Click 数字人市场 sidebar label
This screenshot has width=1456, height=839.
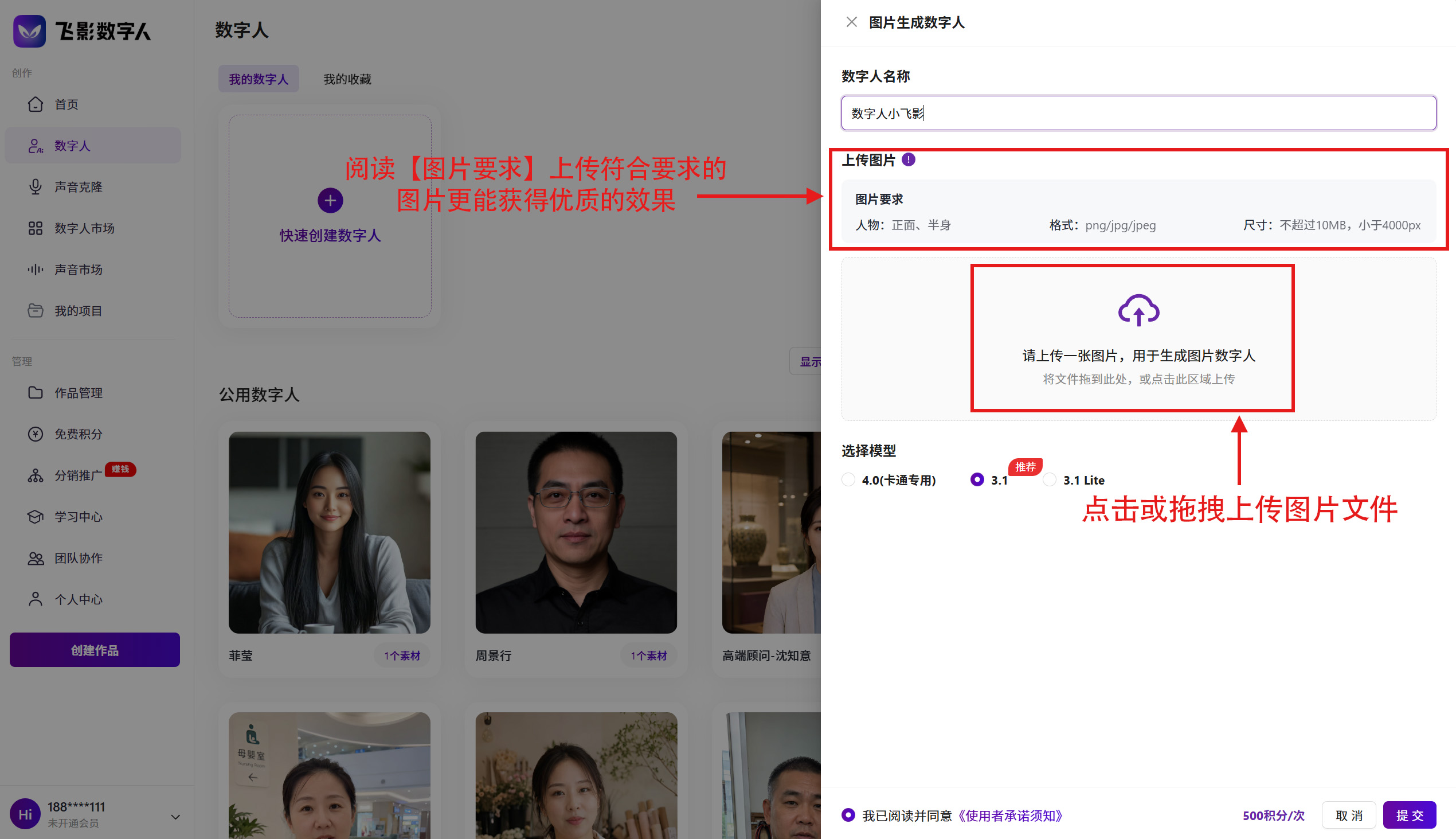(85, 228)
